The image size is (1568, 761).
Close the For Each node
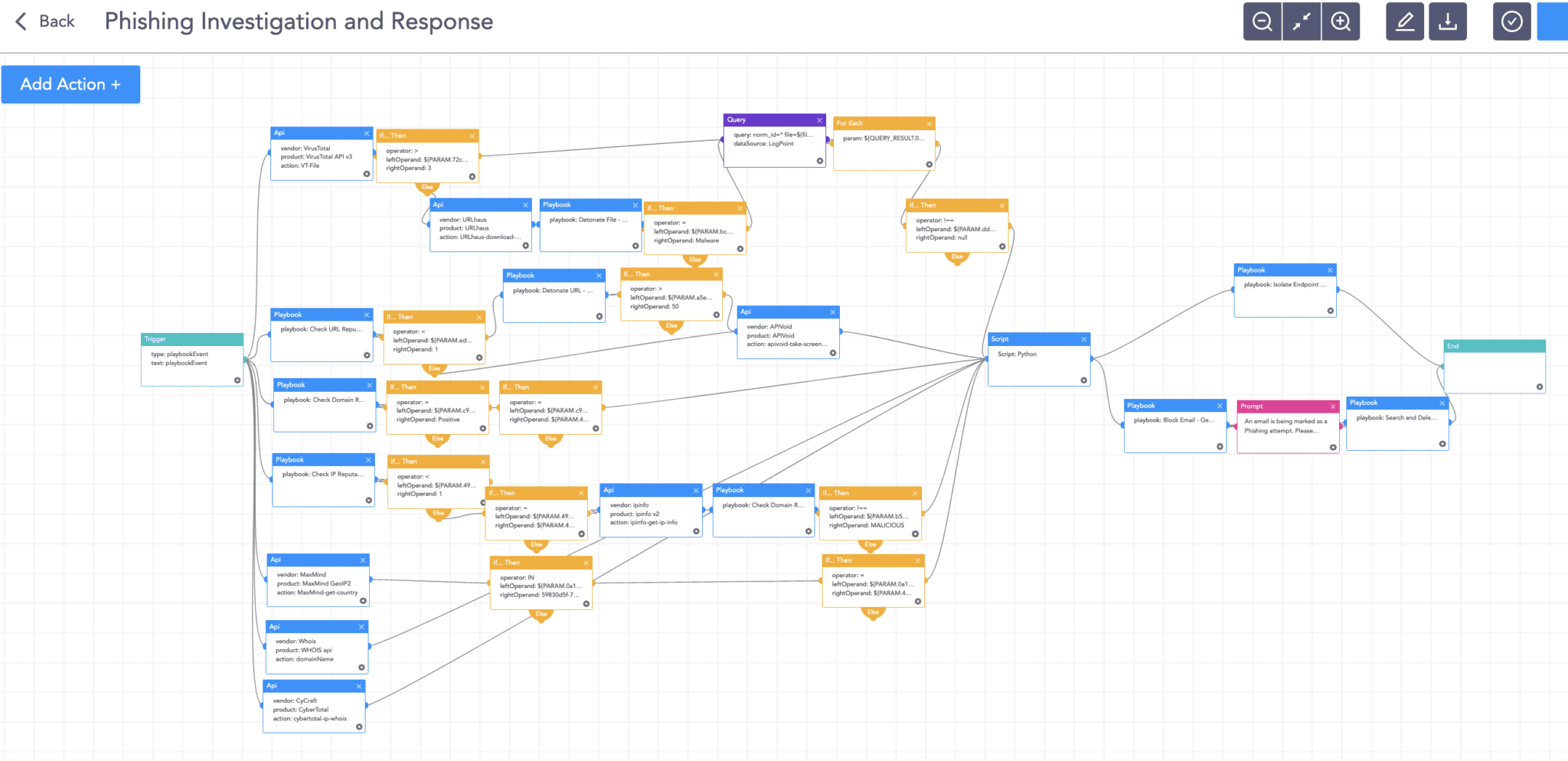tap(929, 123)
